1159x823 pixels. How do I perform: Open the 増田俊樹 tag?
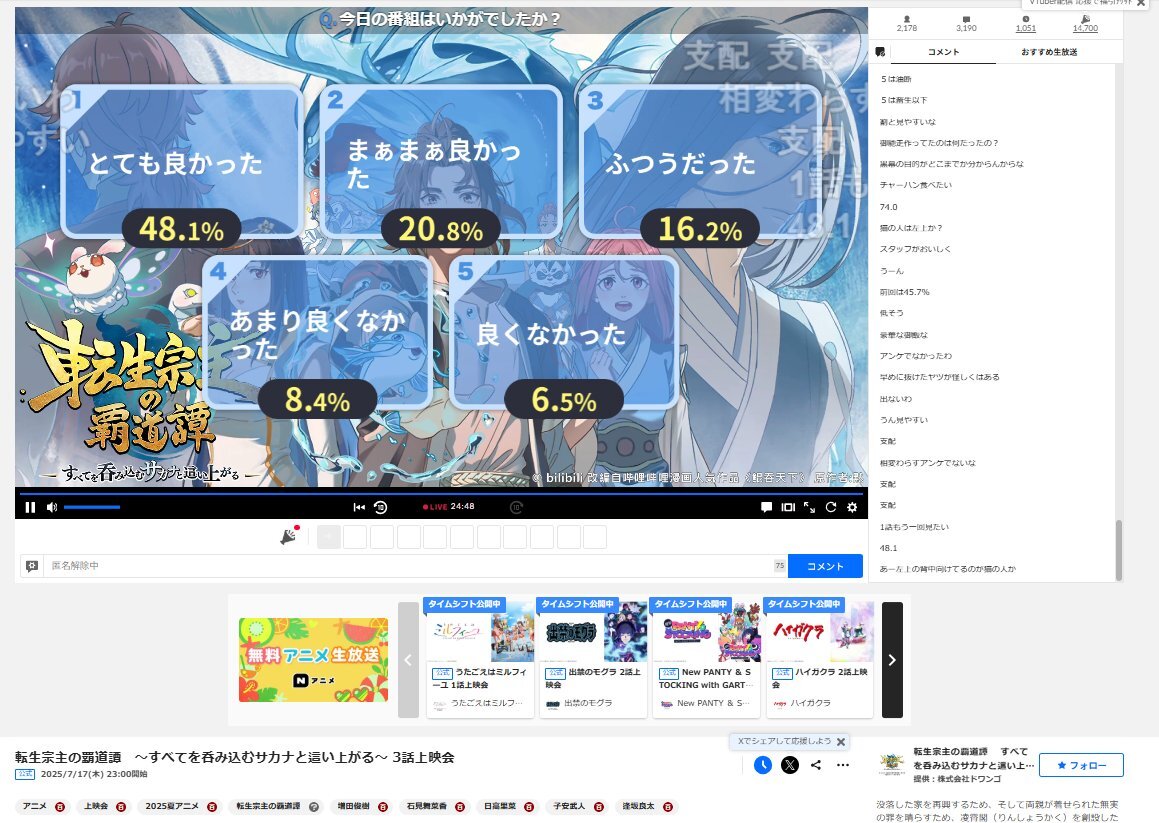tap(353, 806)
